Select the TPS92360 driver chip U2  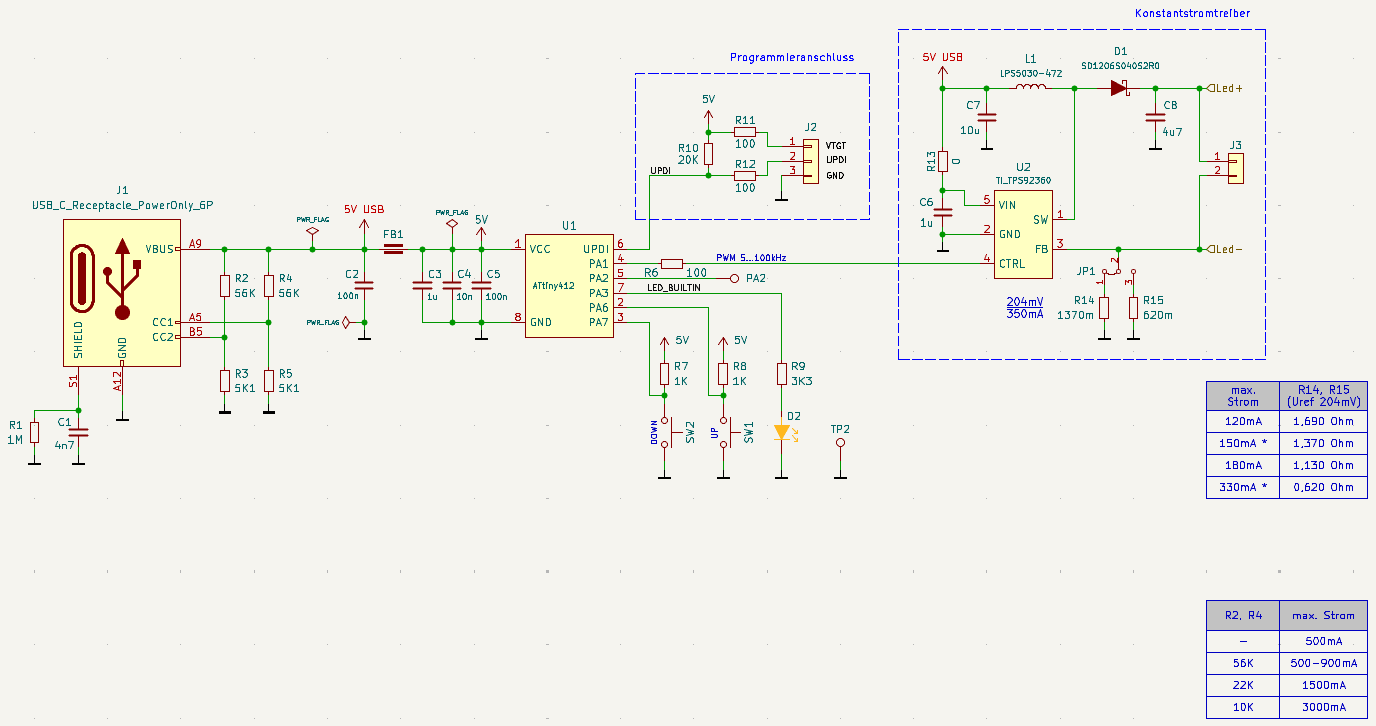pos(1023,232)
